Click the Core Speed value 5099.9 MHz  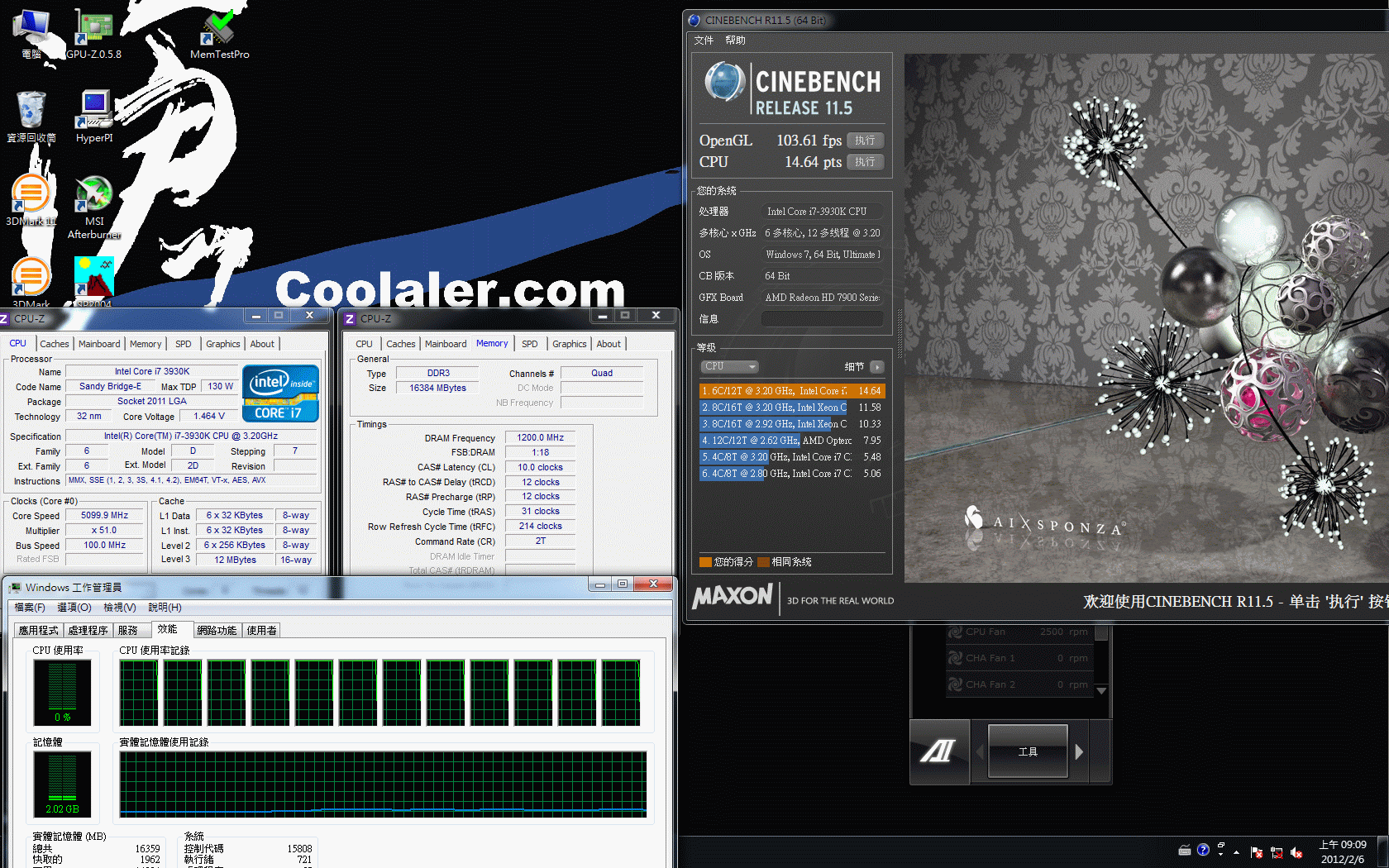coord(104,516)
